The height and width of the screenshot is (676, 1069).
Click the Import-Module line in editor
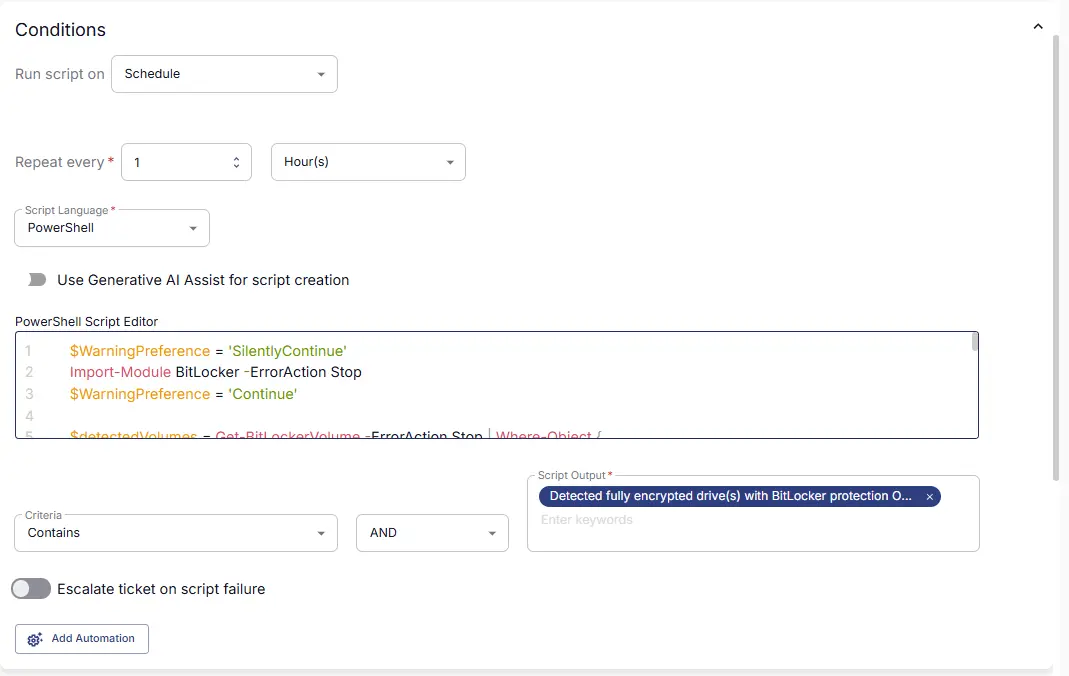click(215, 372)
